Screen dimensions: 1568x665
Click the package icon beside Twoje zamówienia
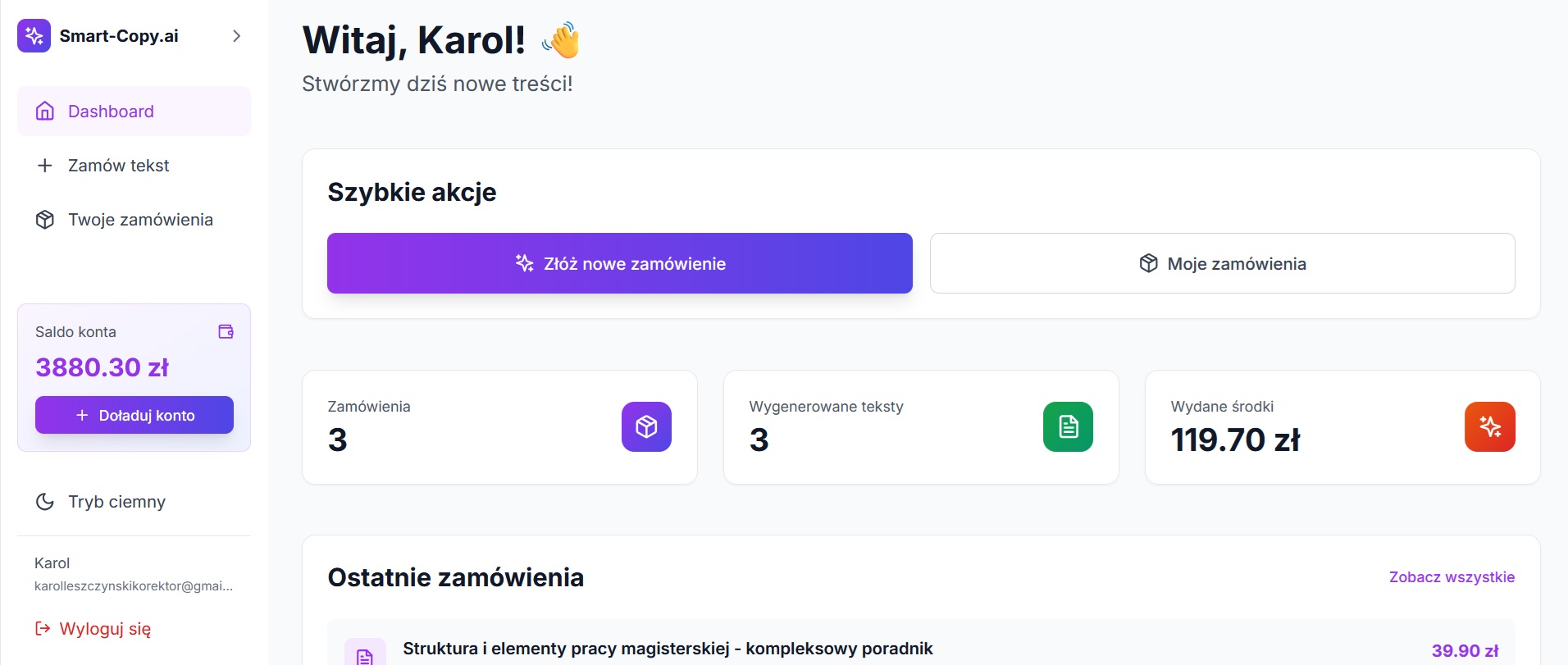click(x=44, y=219)
